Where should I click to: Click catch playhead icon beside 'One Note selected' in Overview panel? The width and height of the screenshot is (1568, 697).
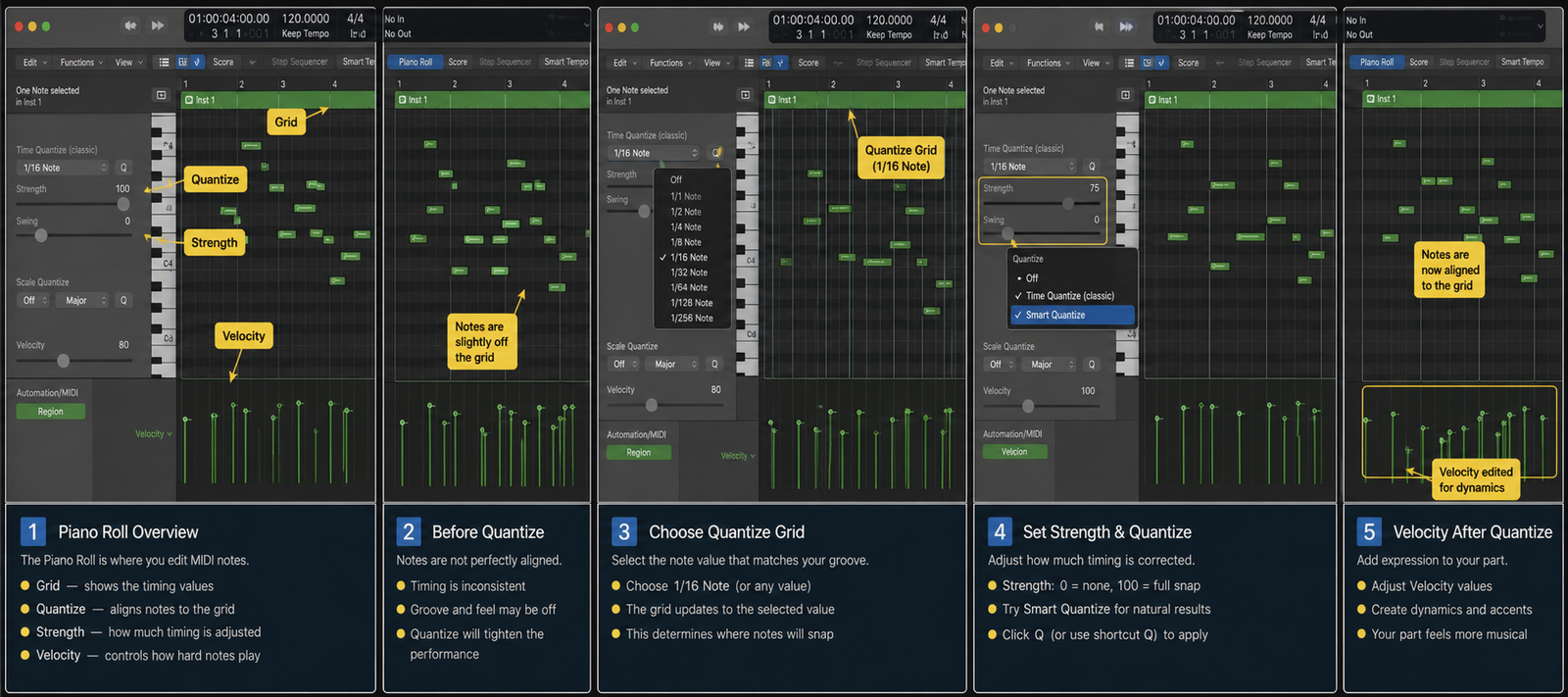[162, 95]
